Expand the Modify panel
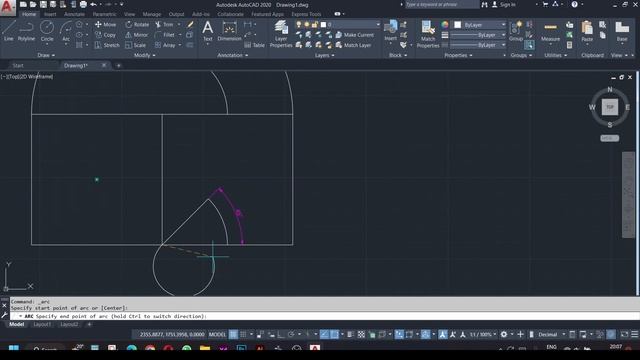640x360 pixels. pyautogui.click(x=144, y=55)
